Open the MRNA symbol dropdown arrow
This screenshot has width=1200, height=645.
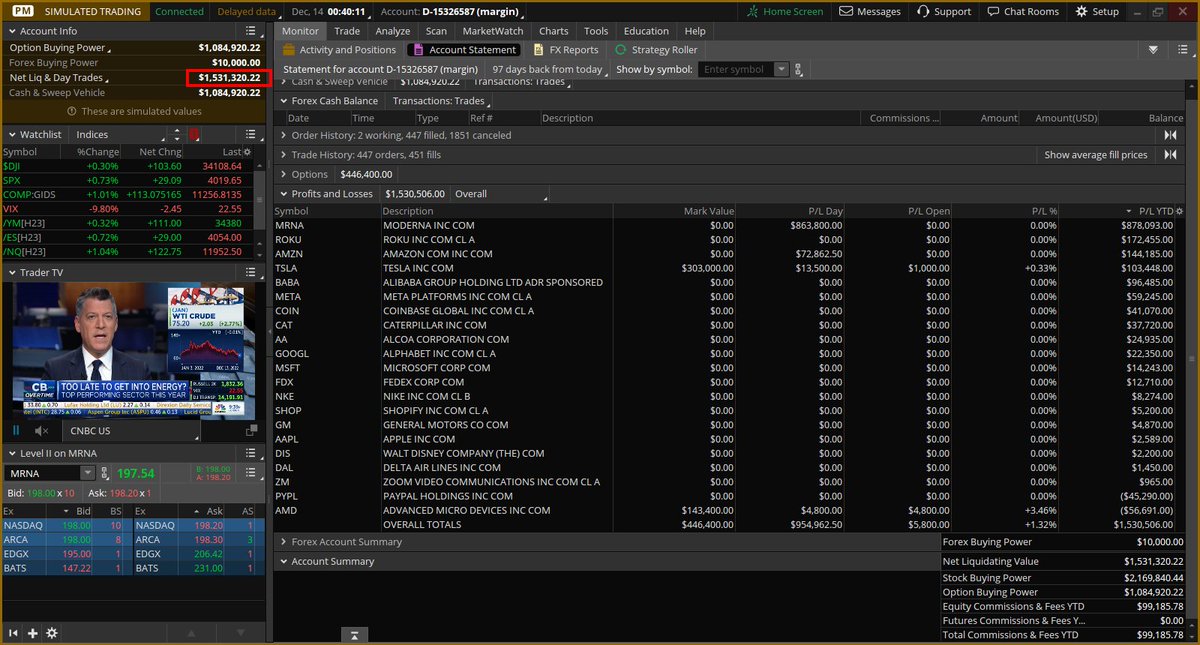[88, 473]
